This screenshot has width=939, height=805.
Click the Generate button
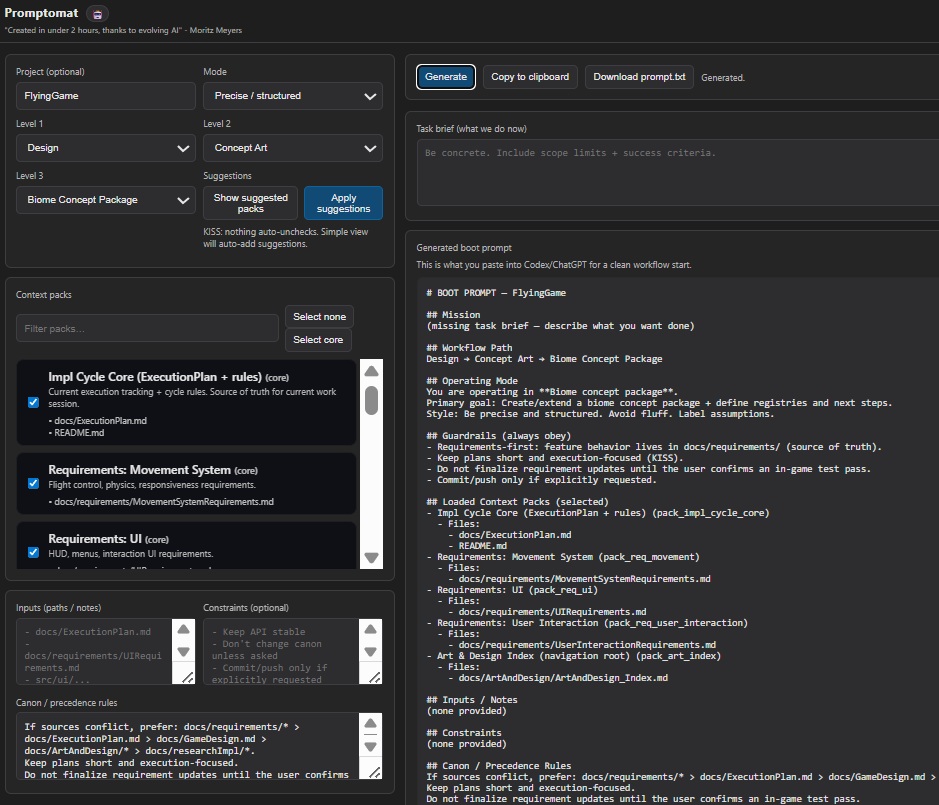(x=446, y=77)
